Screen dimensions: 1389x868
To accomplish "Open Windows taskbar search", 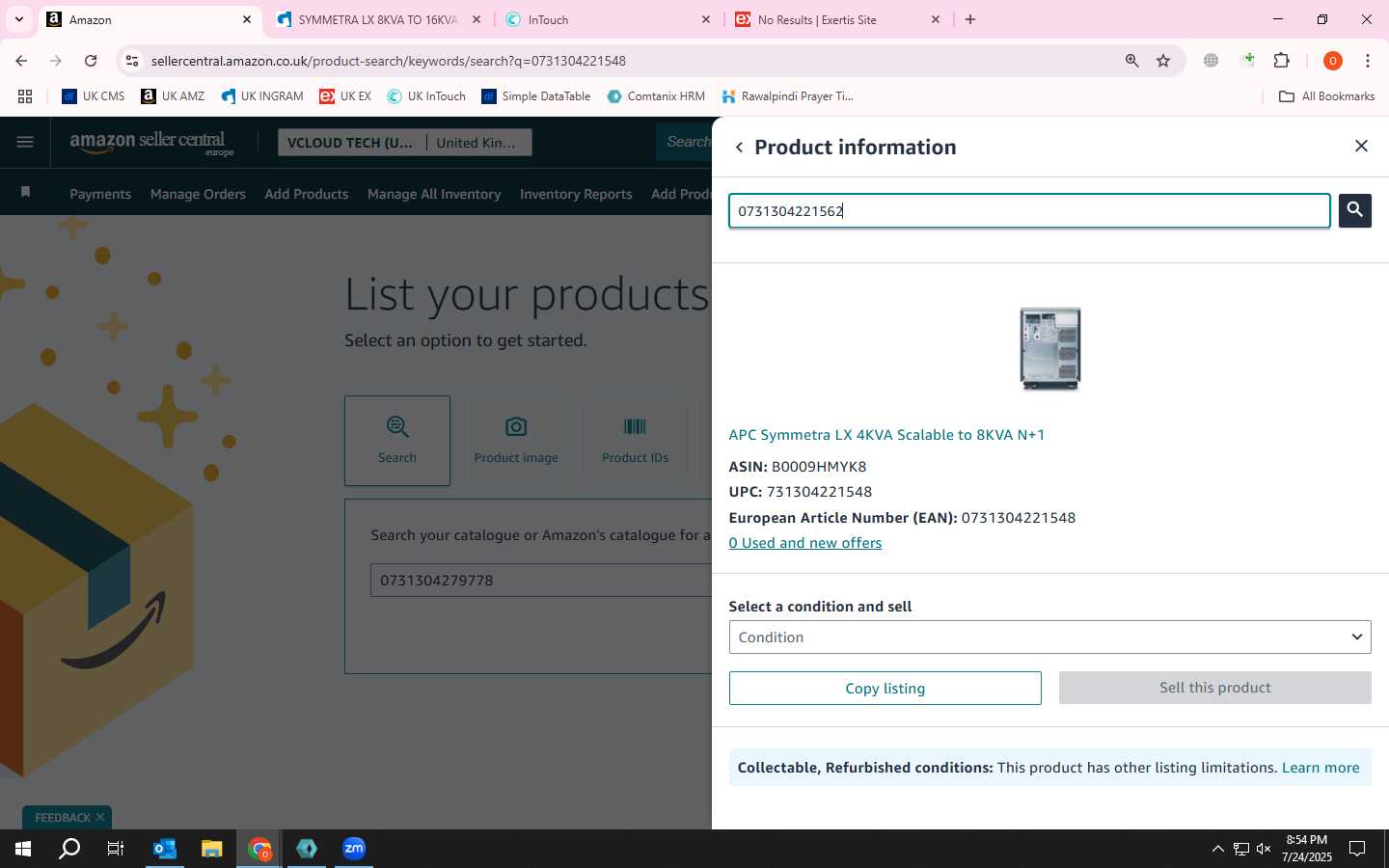I will (x=69, y=849).
